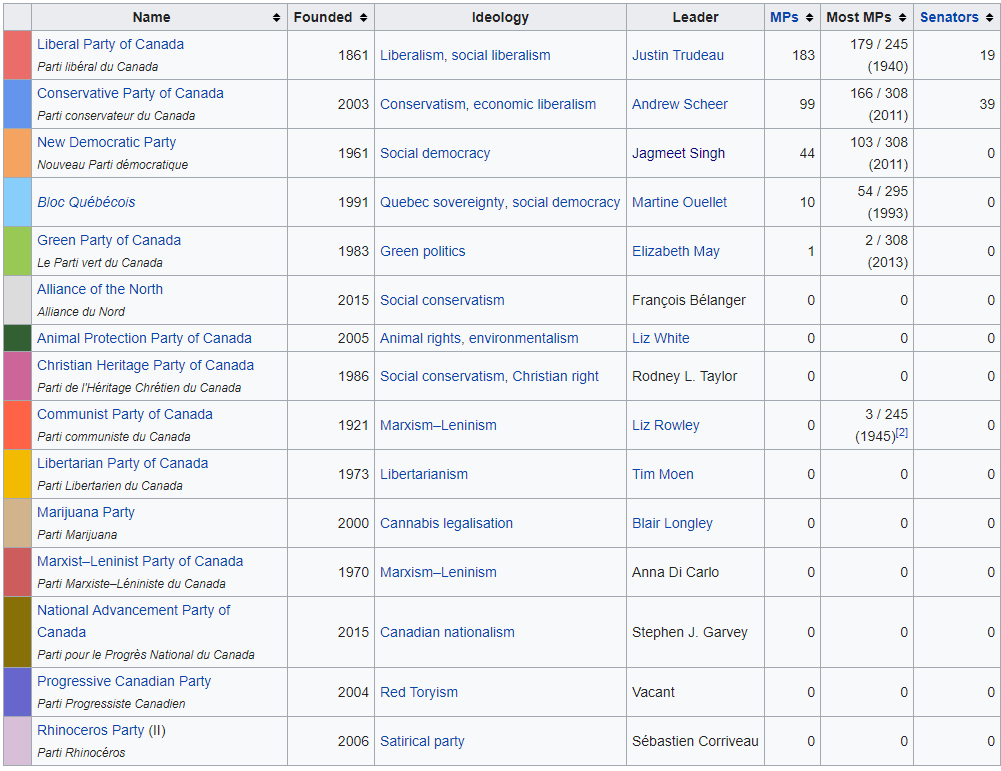Open Canadian nationalism ideology link
The height and width of the screenshot is (771, 1001).
(x=448, y=633)
